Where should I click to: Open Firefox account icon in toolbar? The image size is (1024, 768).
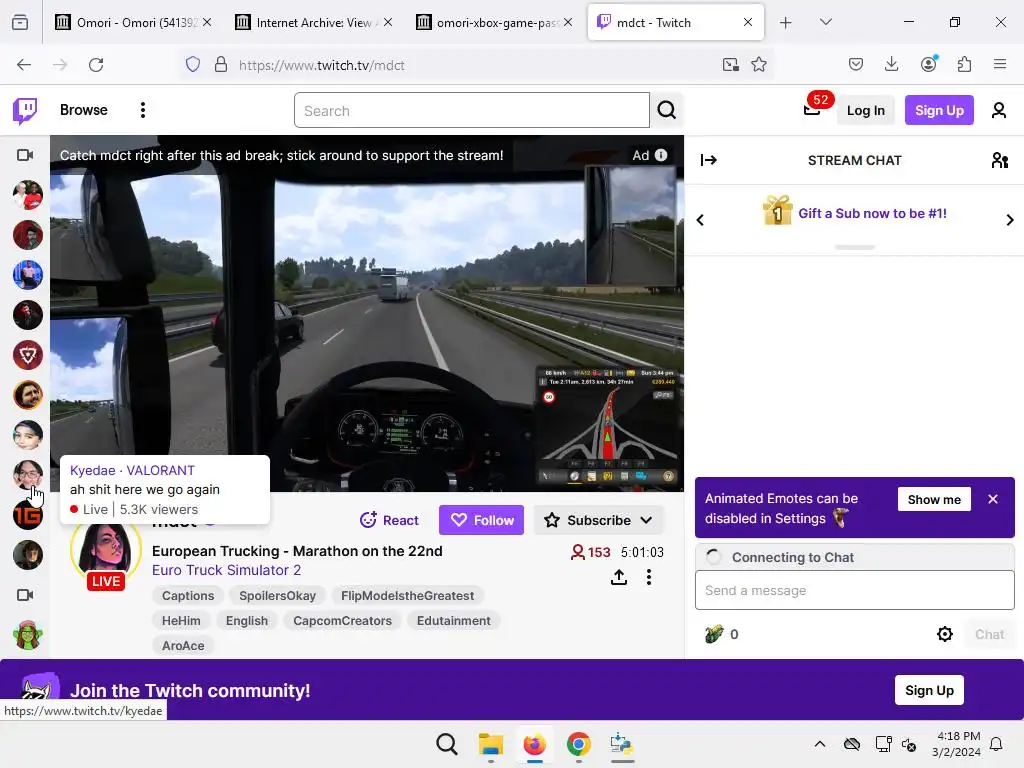click(x=928, y=65)
